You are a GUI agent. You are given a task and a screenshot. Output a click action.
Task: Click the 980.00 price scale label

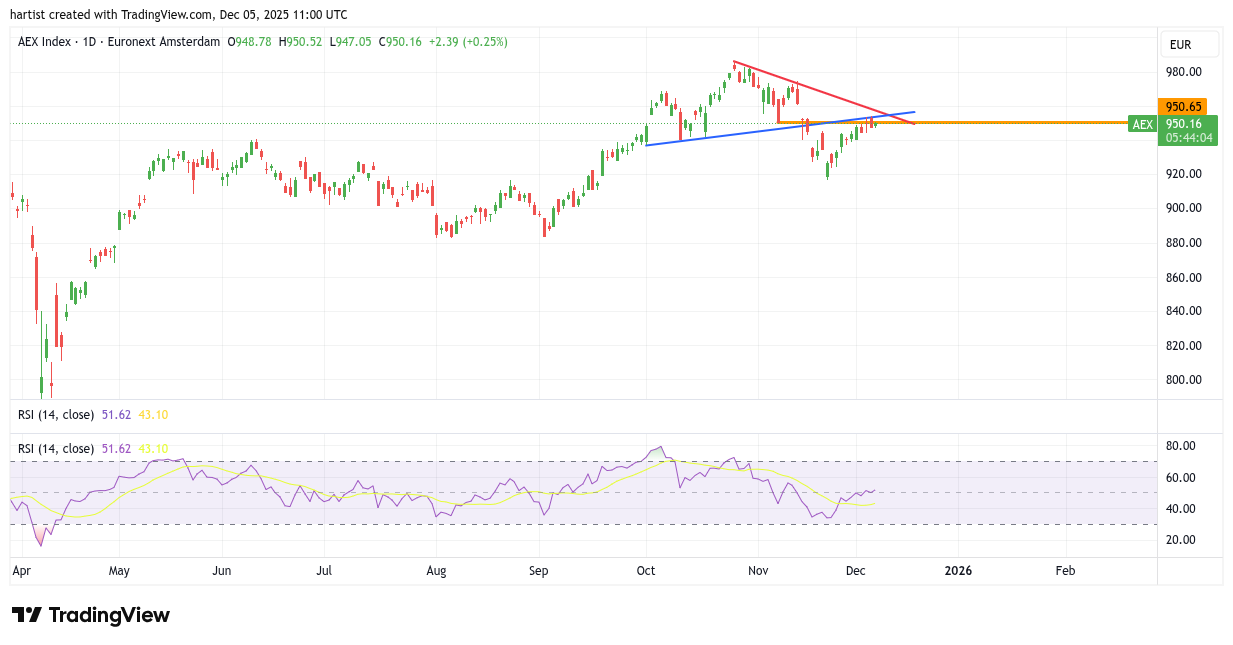pyautogui.click(x=1181, y=72)
